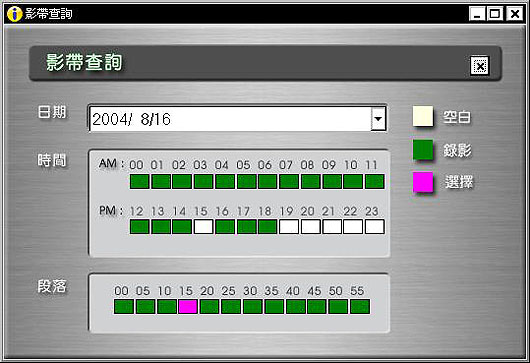This screenshot has width=530, height=363.
Task: Select the AM hour 05 recording block
Action: coord(246,182)
